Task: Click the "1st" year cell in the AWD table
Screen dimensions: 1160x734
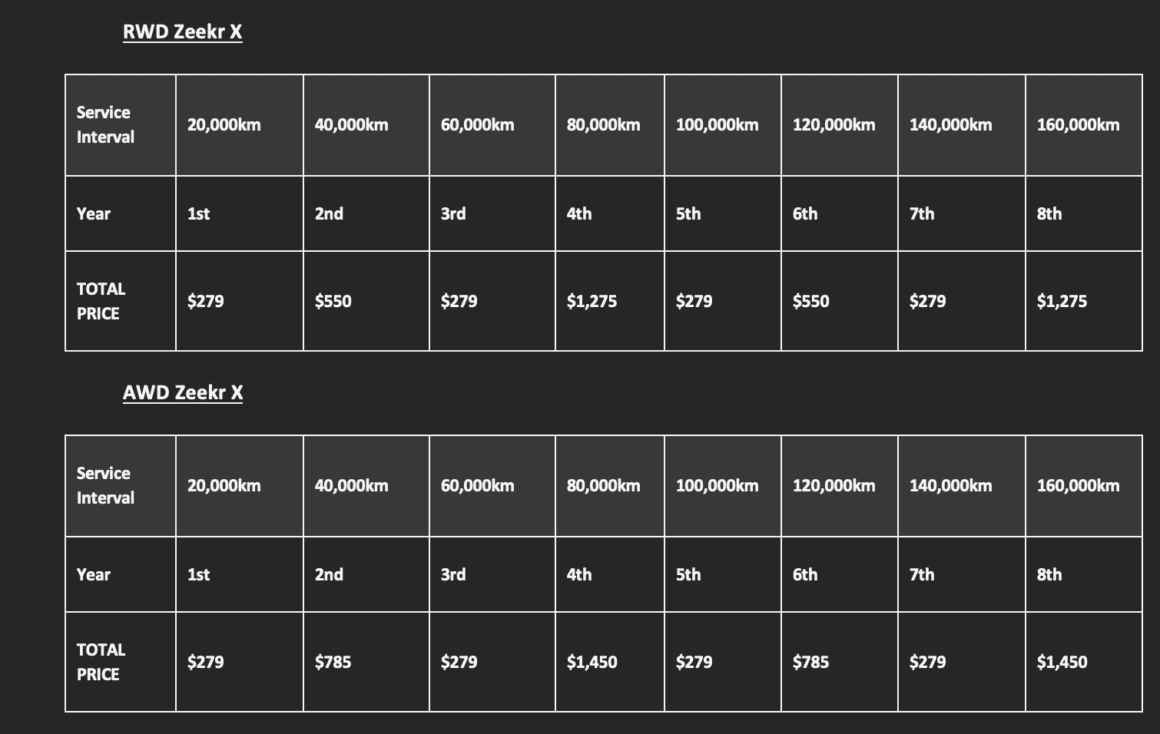Action: coord(198,575)
